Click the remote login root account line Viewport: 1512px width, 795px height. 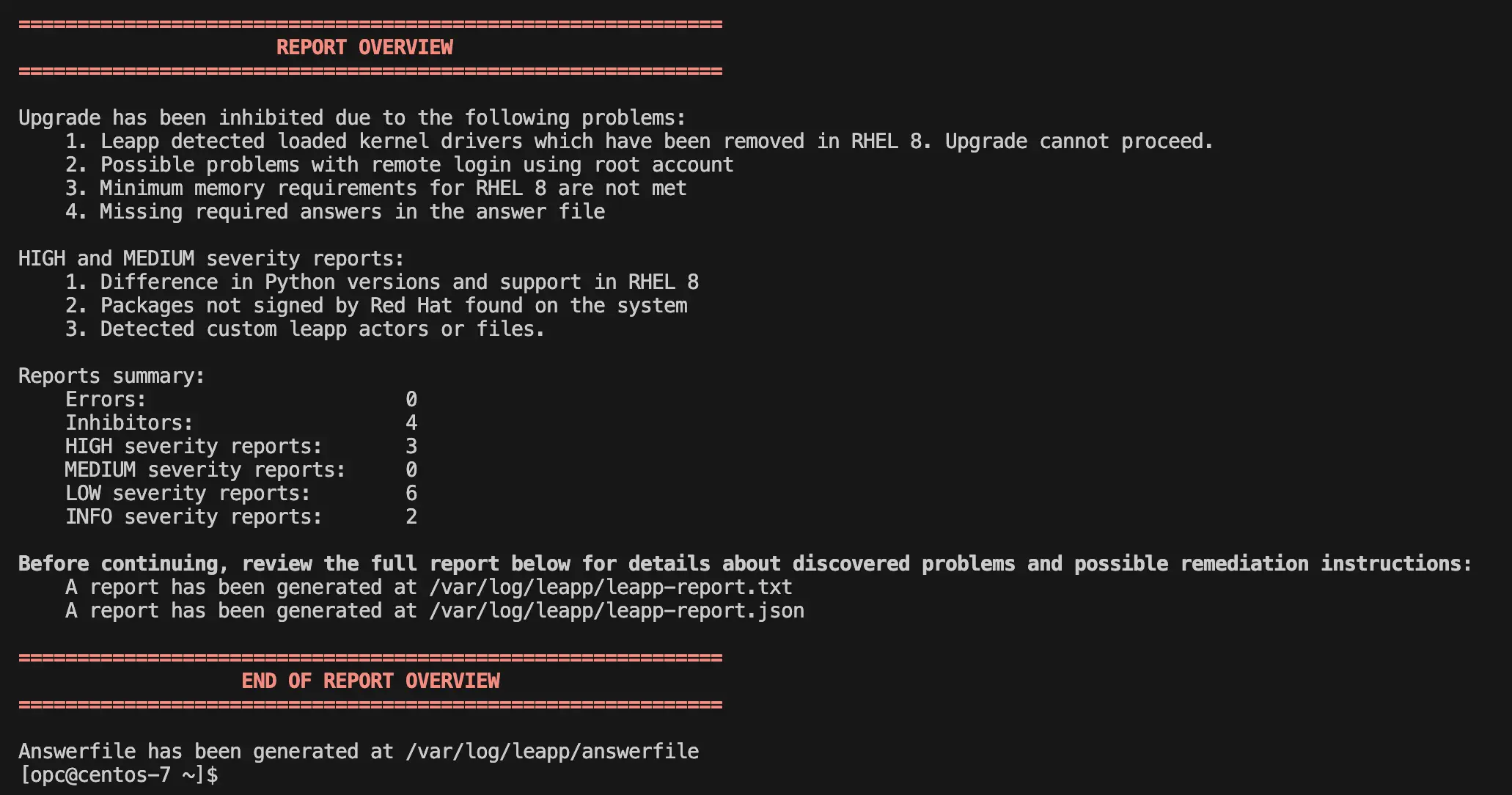pos(400,165)
